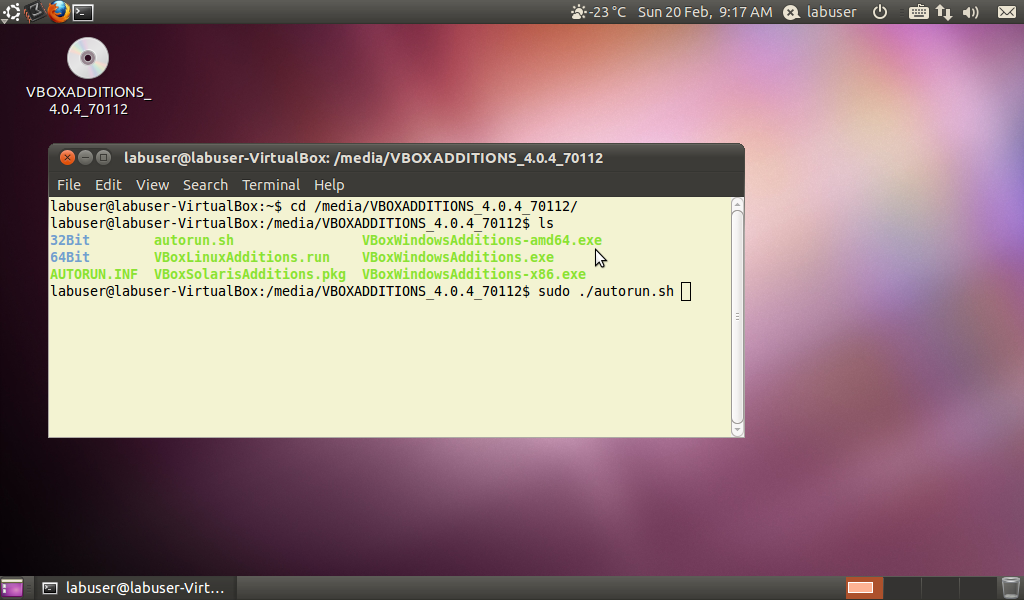Click the 64Bit directory name
This screenshot has width=1024, height=600.
(x=70, y=257)
